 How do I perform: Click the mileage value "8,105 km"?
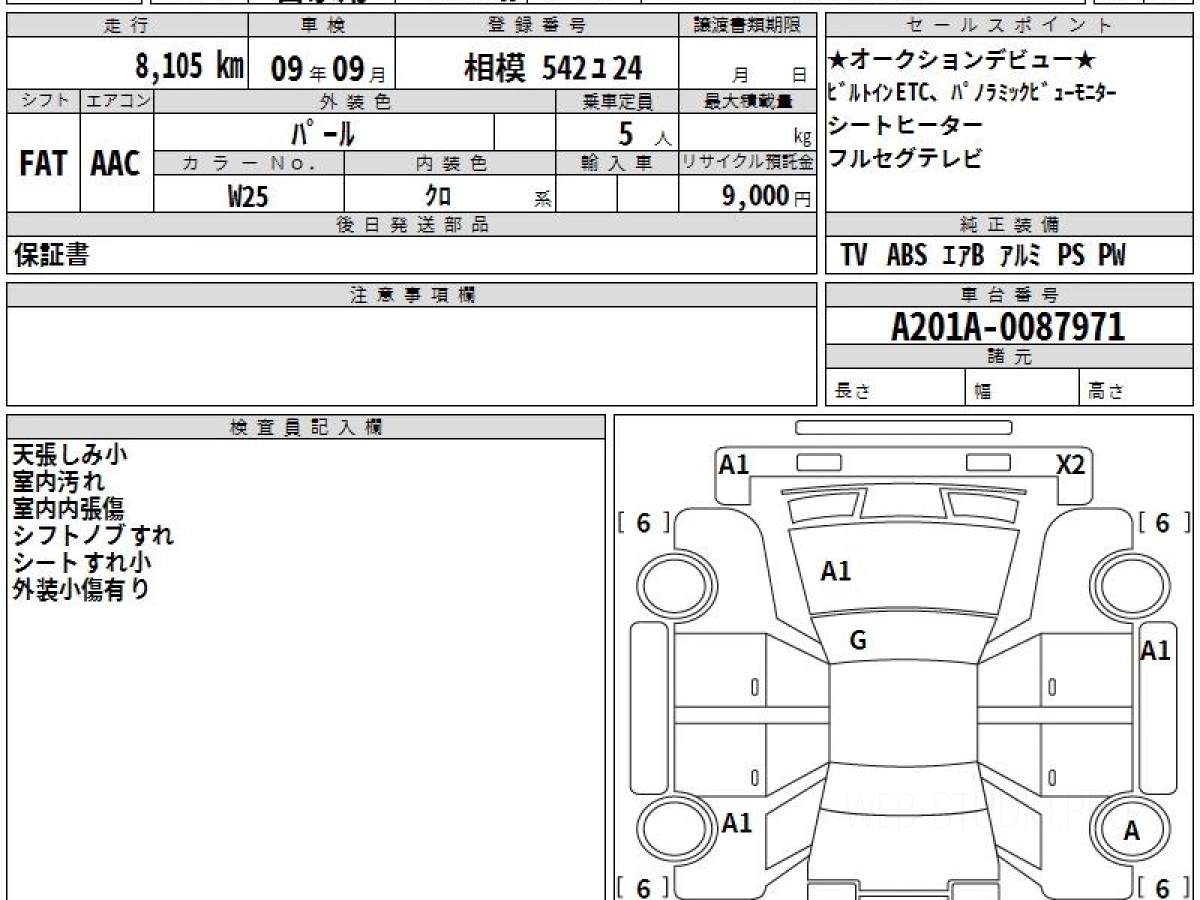point(190,67)
